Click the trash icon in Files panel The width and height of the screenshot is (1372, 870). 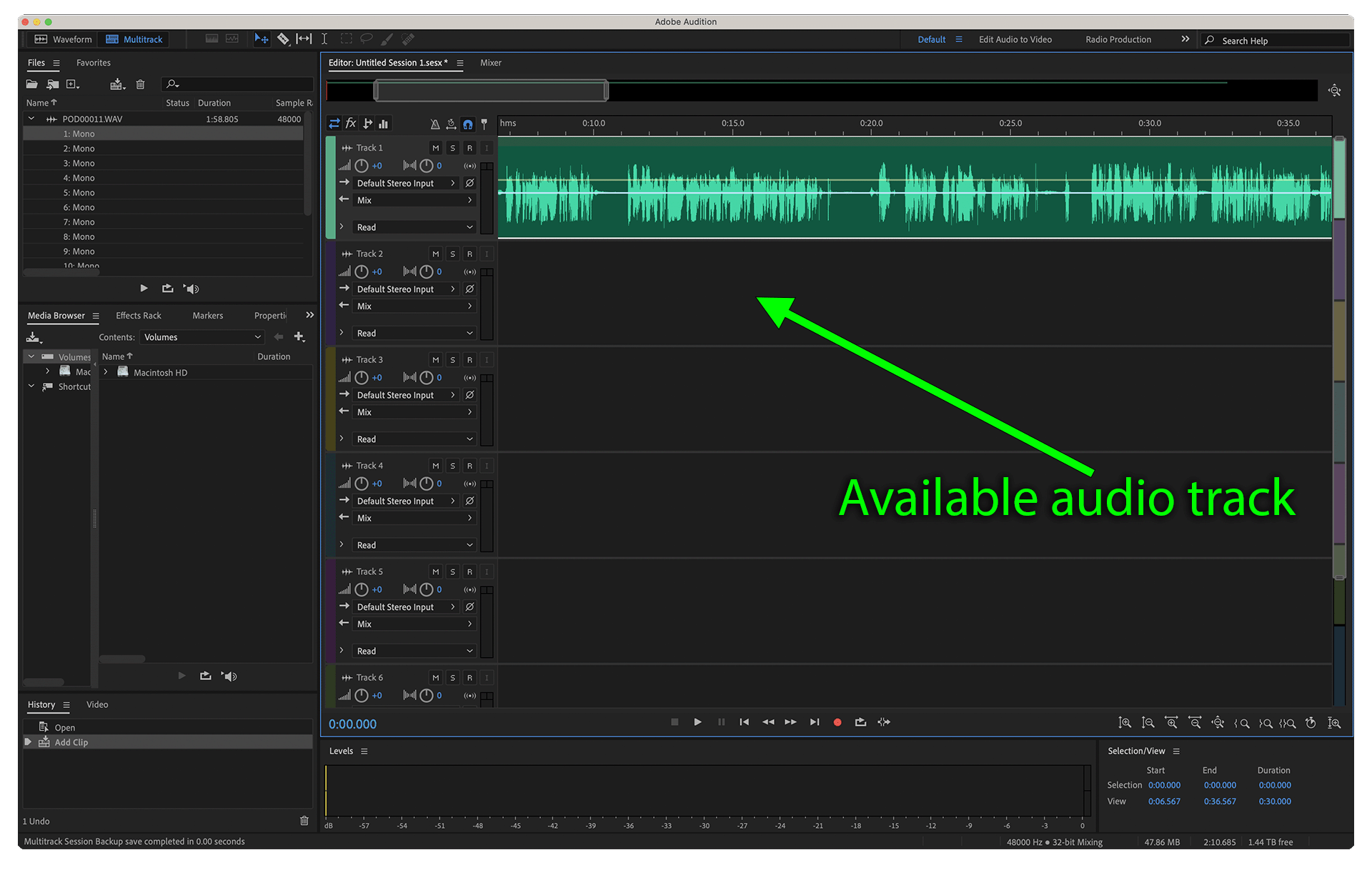click(140, 84)
